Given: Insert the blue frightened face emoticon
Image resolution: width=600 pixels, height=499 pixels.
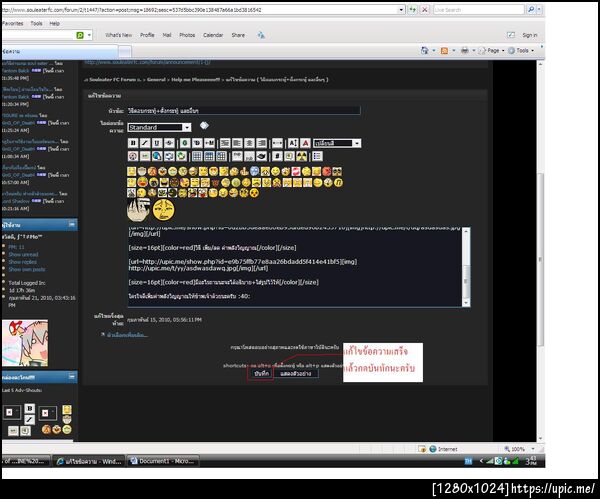Looking at the screenshot, I should 255,171.
